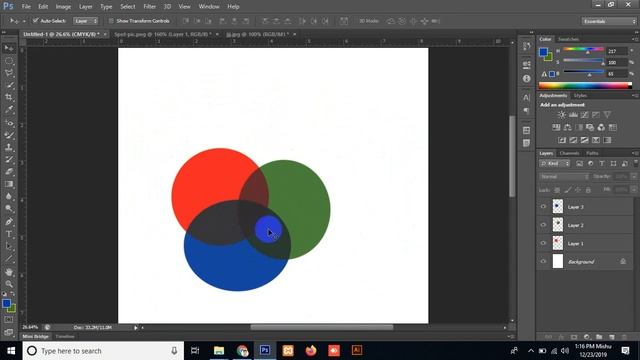Click the foreground color swatch in toolbox
This screenshot has height=360, width=640.
pos(6,303)
